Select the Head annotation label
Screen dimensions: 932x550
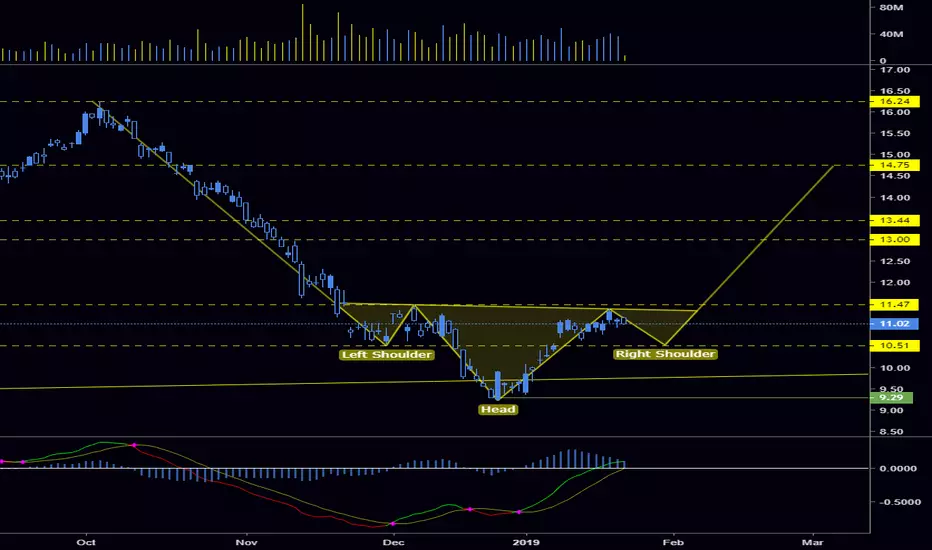(498, 409)
